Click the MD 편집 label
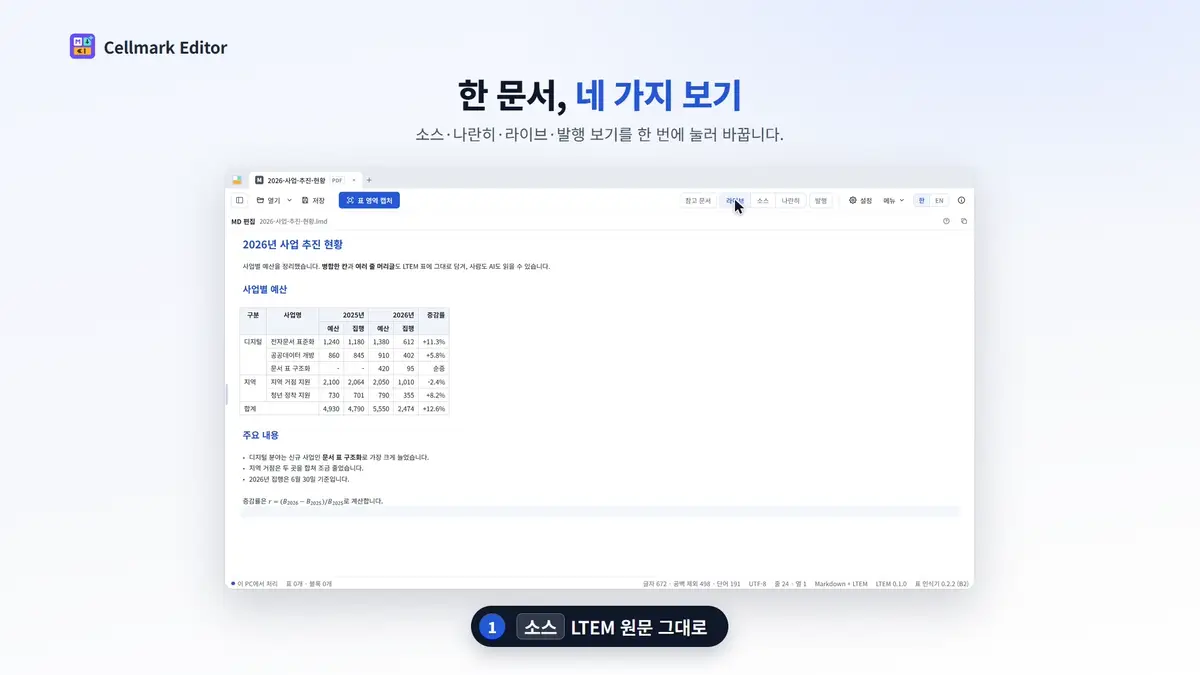Viewport: 1200px width, 675px height. tap(243, 221)
